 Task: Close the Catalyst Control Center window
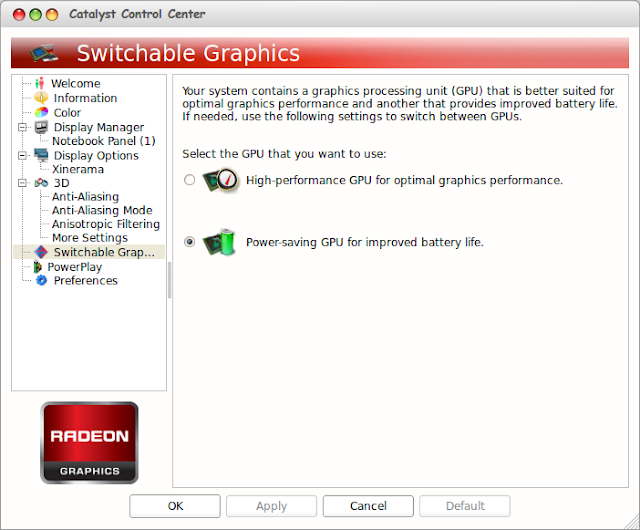point(19,15)
